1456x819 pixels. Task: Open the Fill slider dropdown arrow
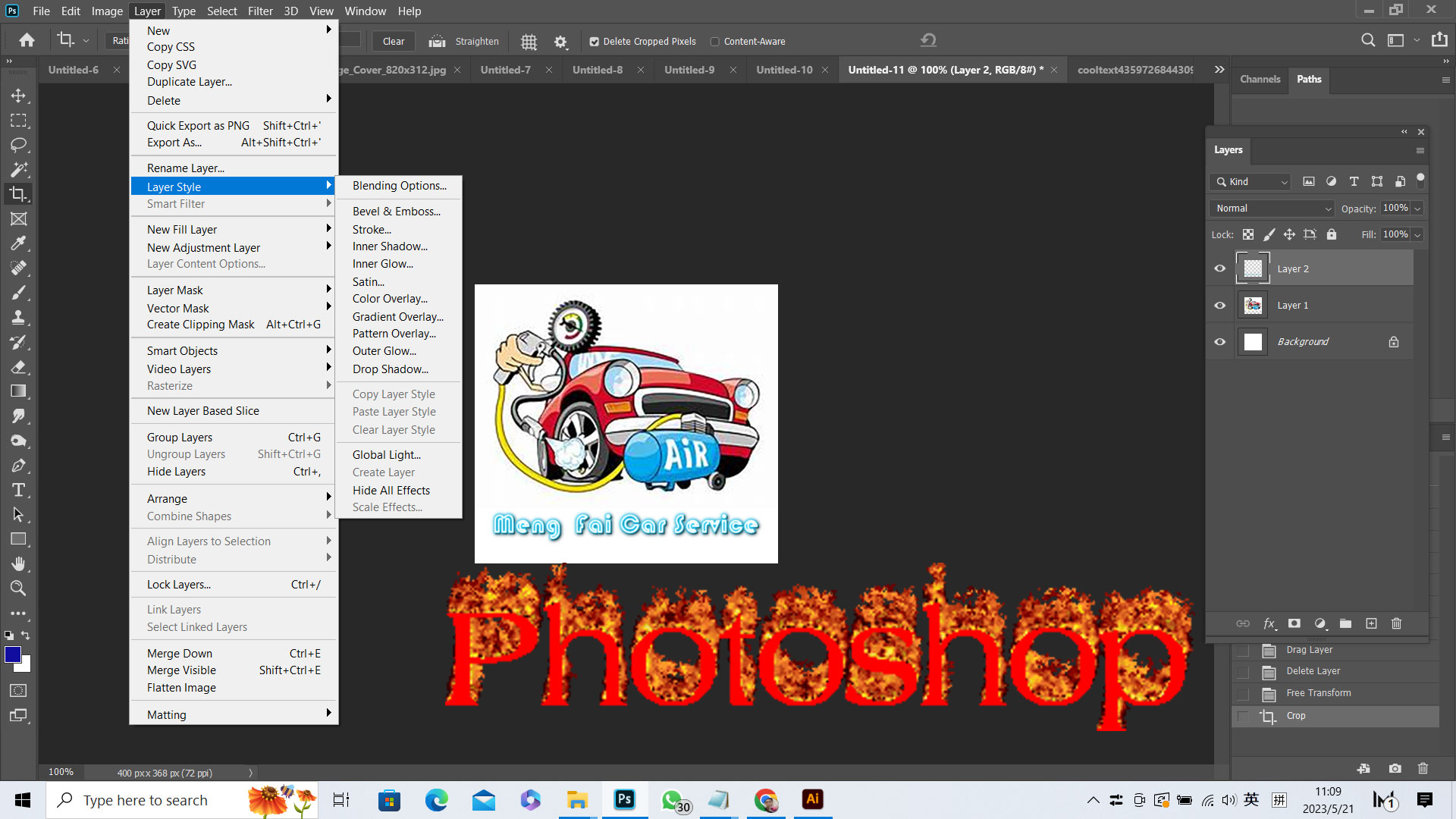coord(1417,235)
